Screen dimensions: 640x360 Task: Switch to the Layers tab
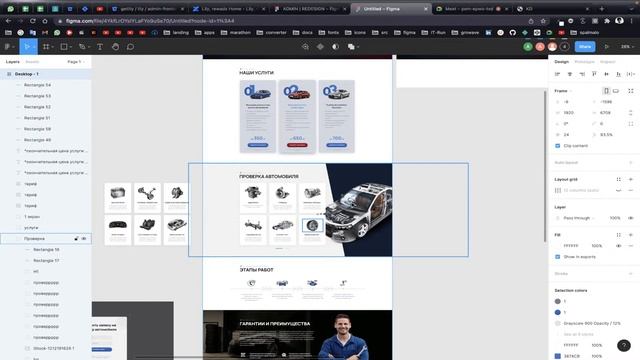point(13,62)
